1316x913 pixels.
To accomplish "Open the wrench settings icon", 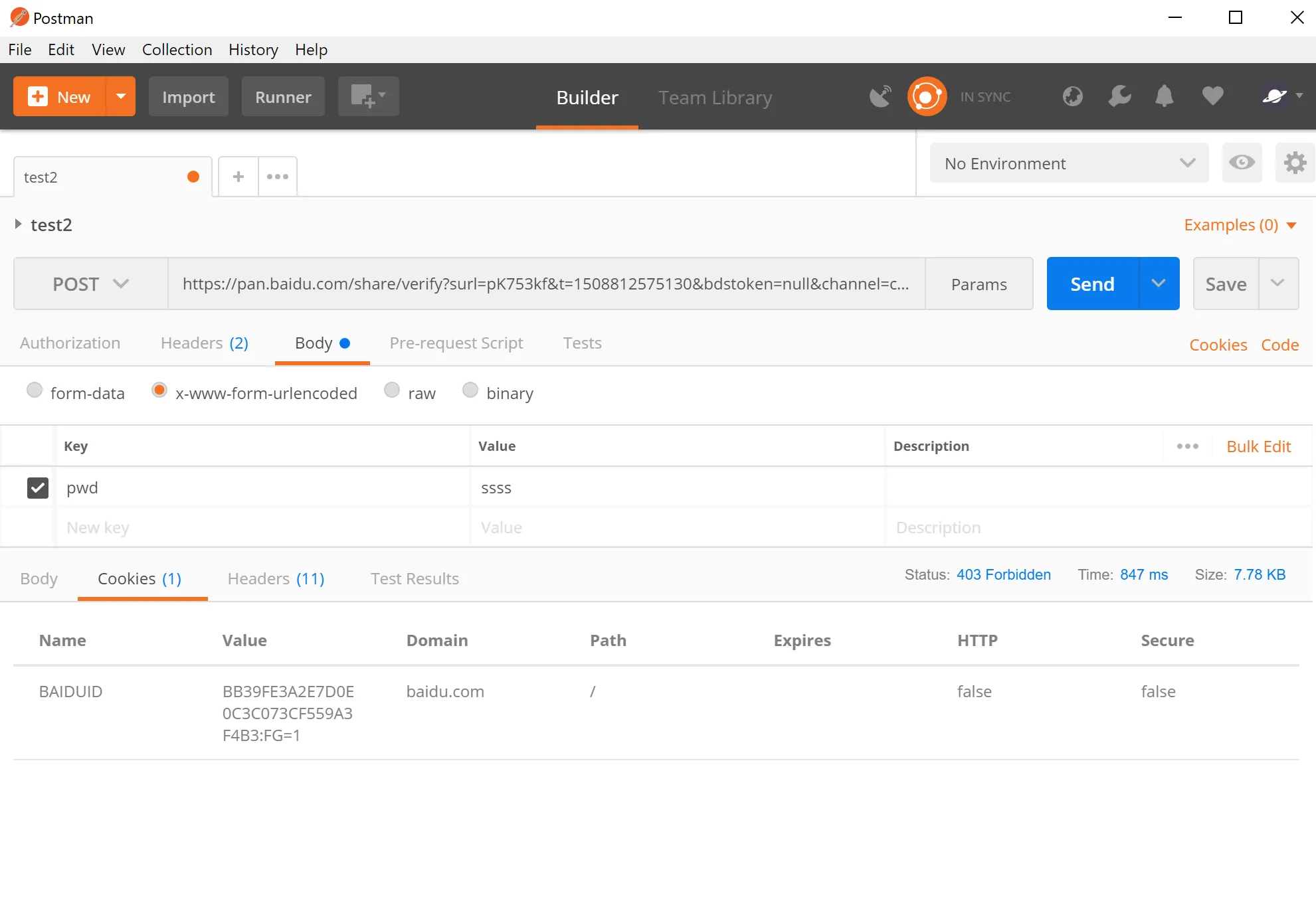I will pyautogui.click(x=1119, y=97).
